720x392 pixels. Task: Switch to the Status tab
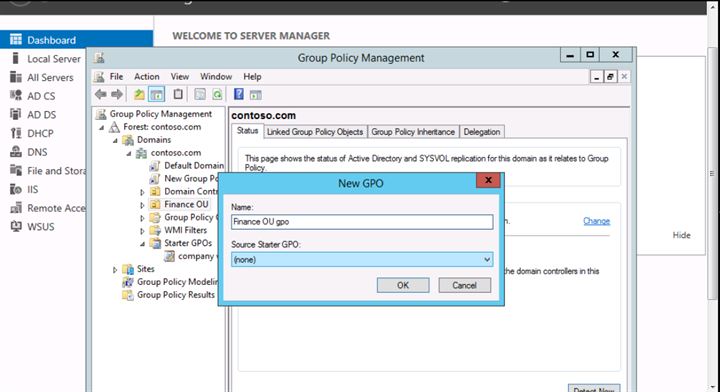click(x=248, y=131)
